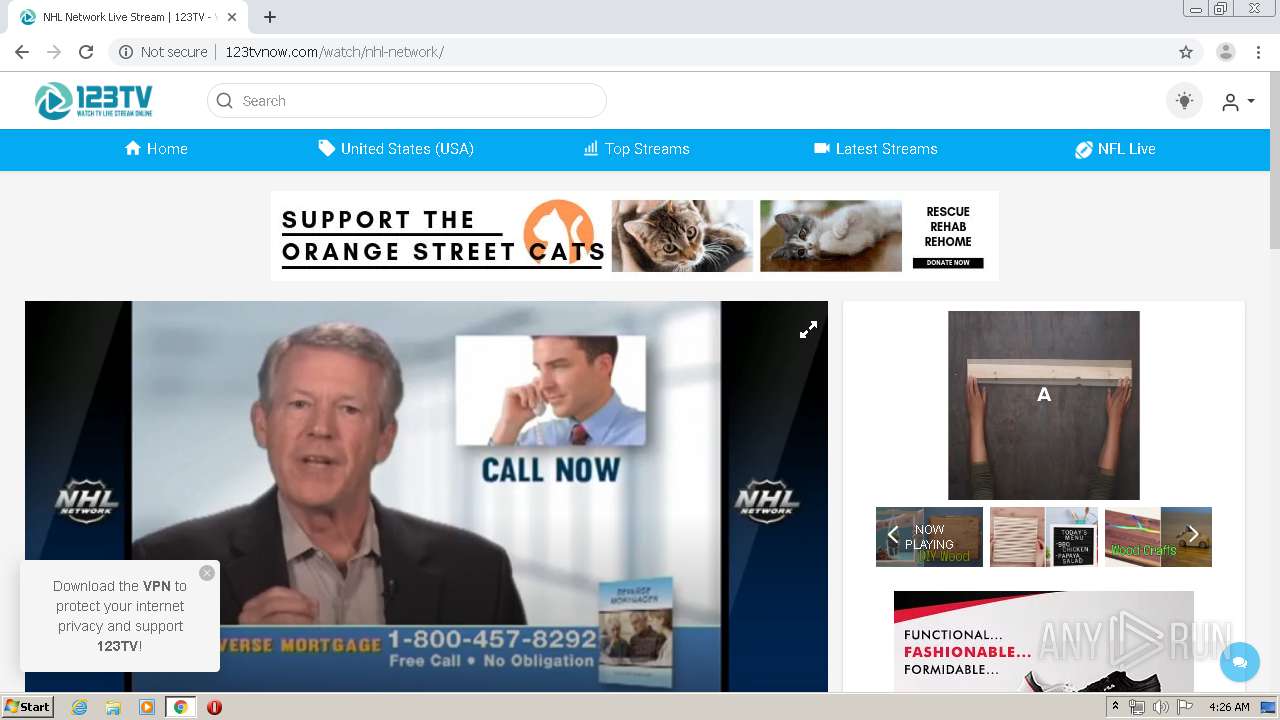Click the taskbar clock 4:26 AM
Viewport: 1280px width, 720px height.
(x=1229, y=707)
